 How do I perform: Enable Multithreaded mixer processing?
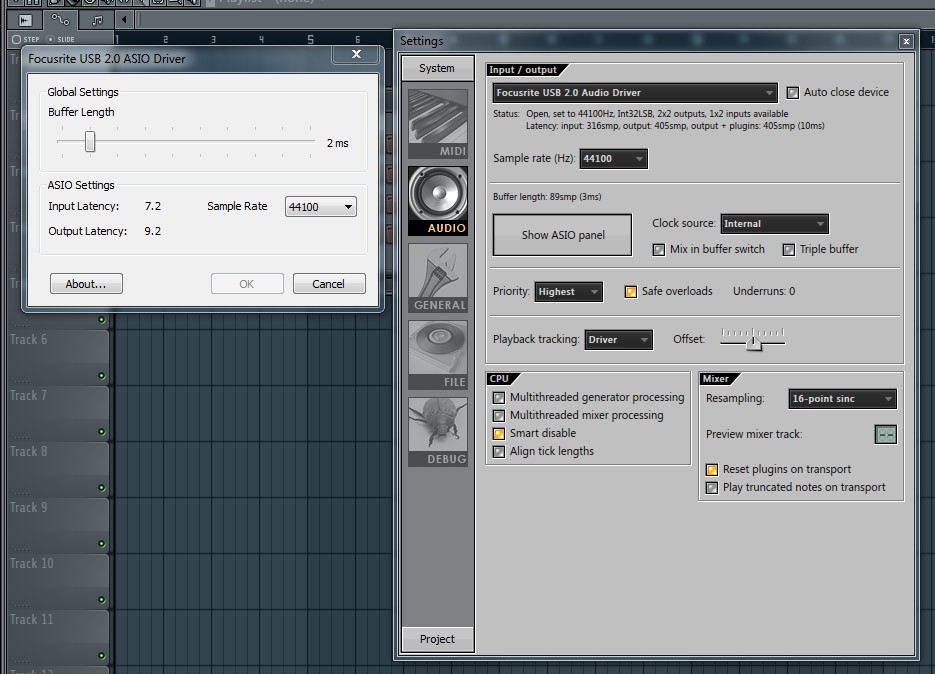[499, 415]
